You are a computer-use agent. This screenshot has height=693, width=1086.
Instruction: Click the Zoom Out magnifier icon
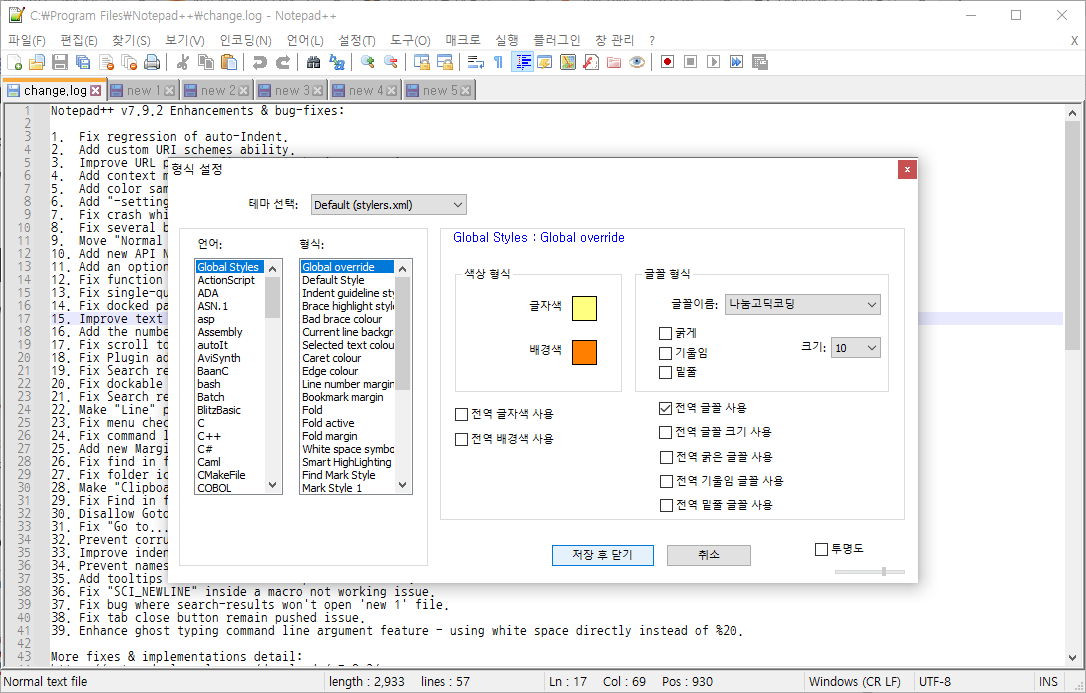coord(391,62)
